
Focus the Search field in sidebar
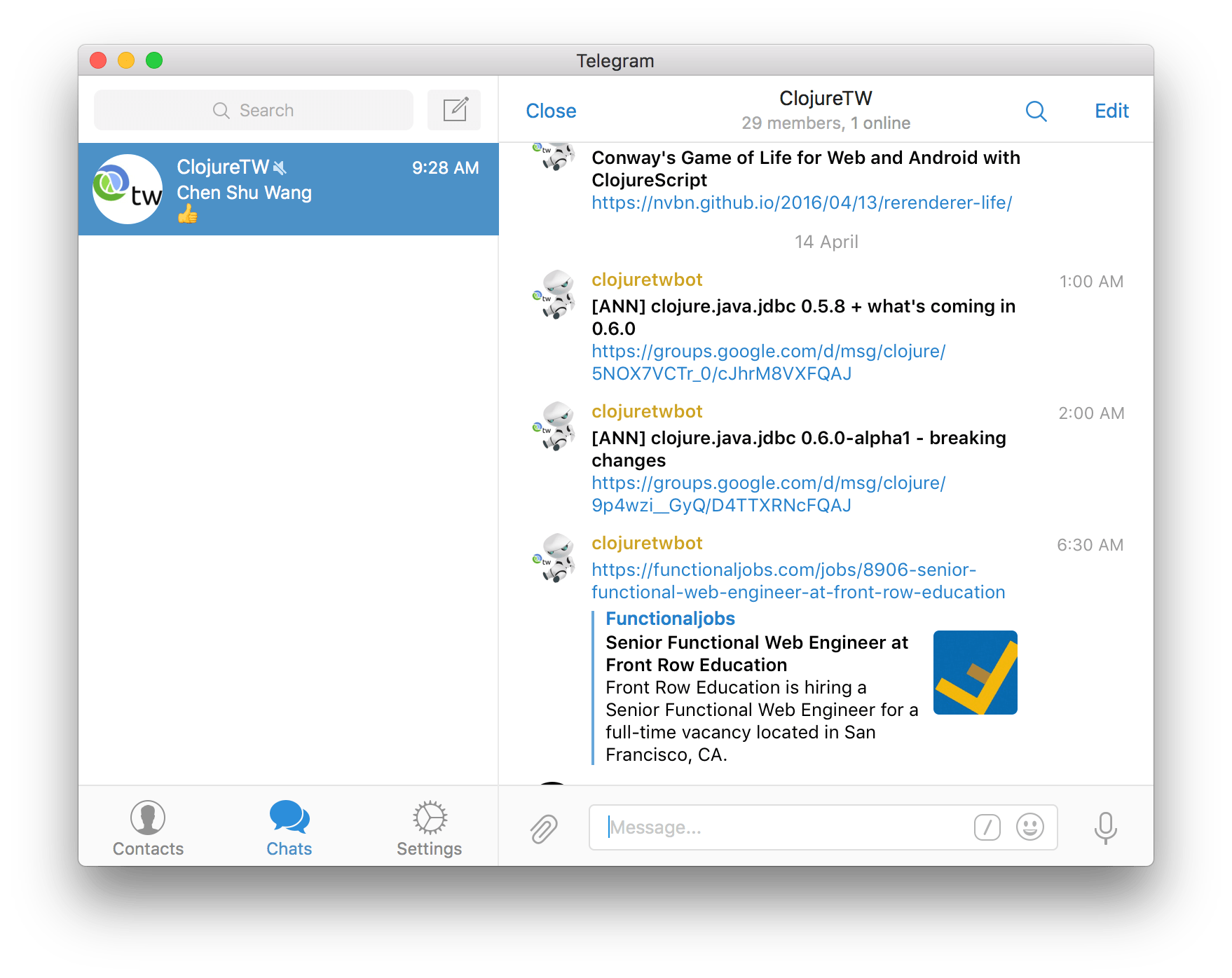254,110
